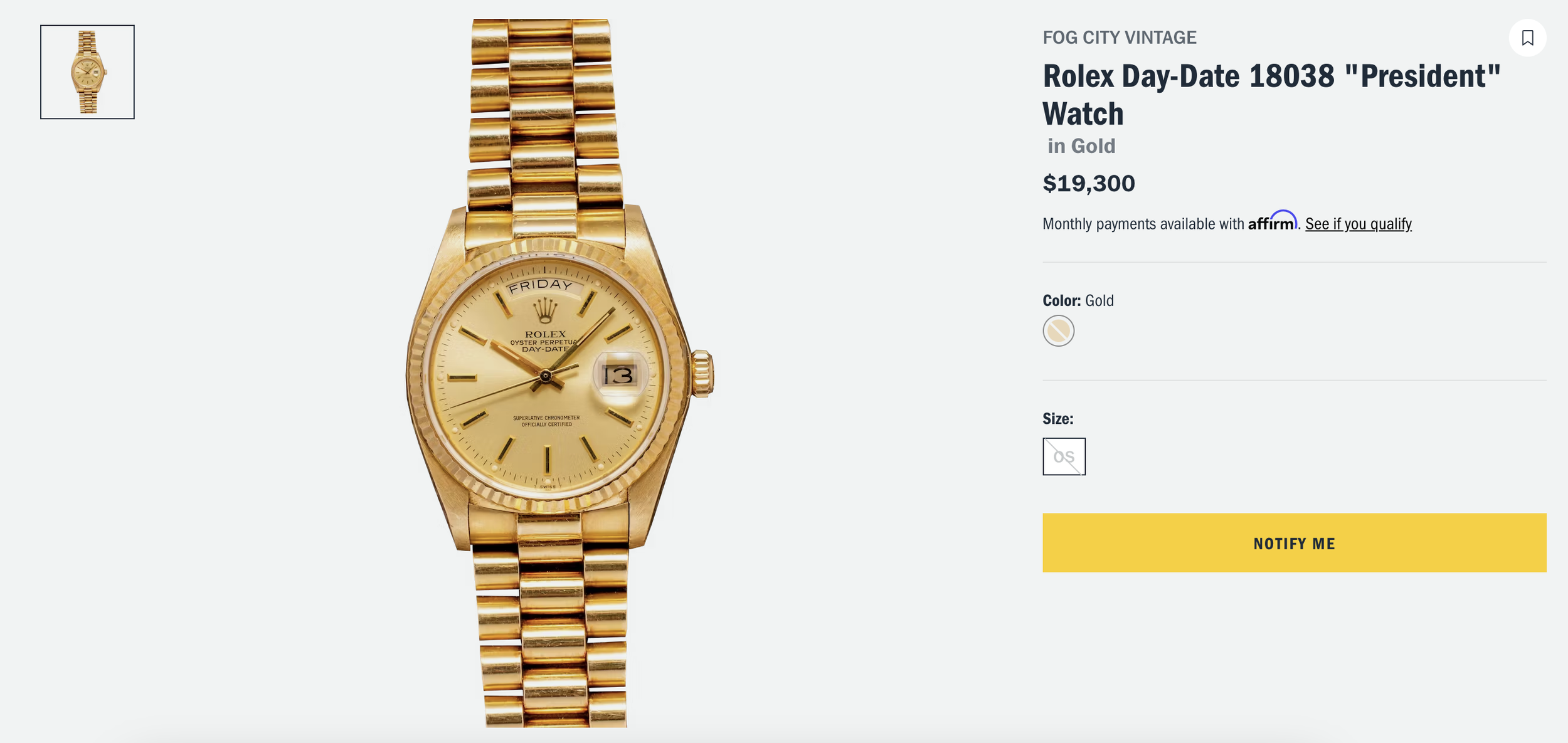The height and width of the screenshot is (743, 1568).
Task: Click the 'SUPERLATIVE CHRONOMETER' text on the dial
Action: (546, 418)
